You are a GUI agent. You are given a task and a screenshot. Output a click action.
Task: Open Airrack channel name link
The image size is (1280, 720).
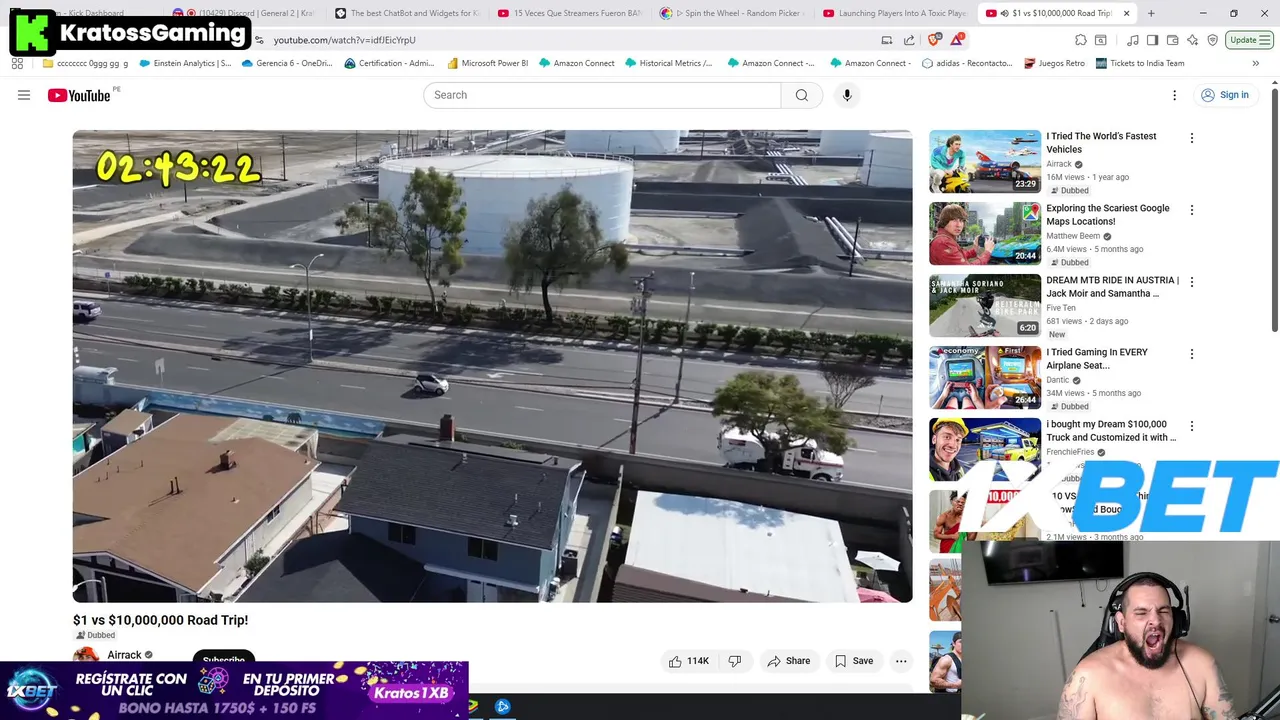click(x=124, y=655)
